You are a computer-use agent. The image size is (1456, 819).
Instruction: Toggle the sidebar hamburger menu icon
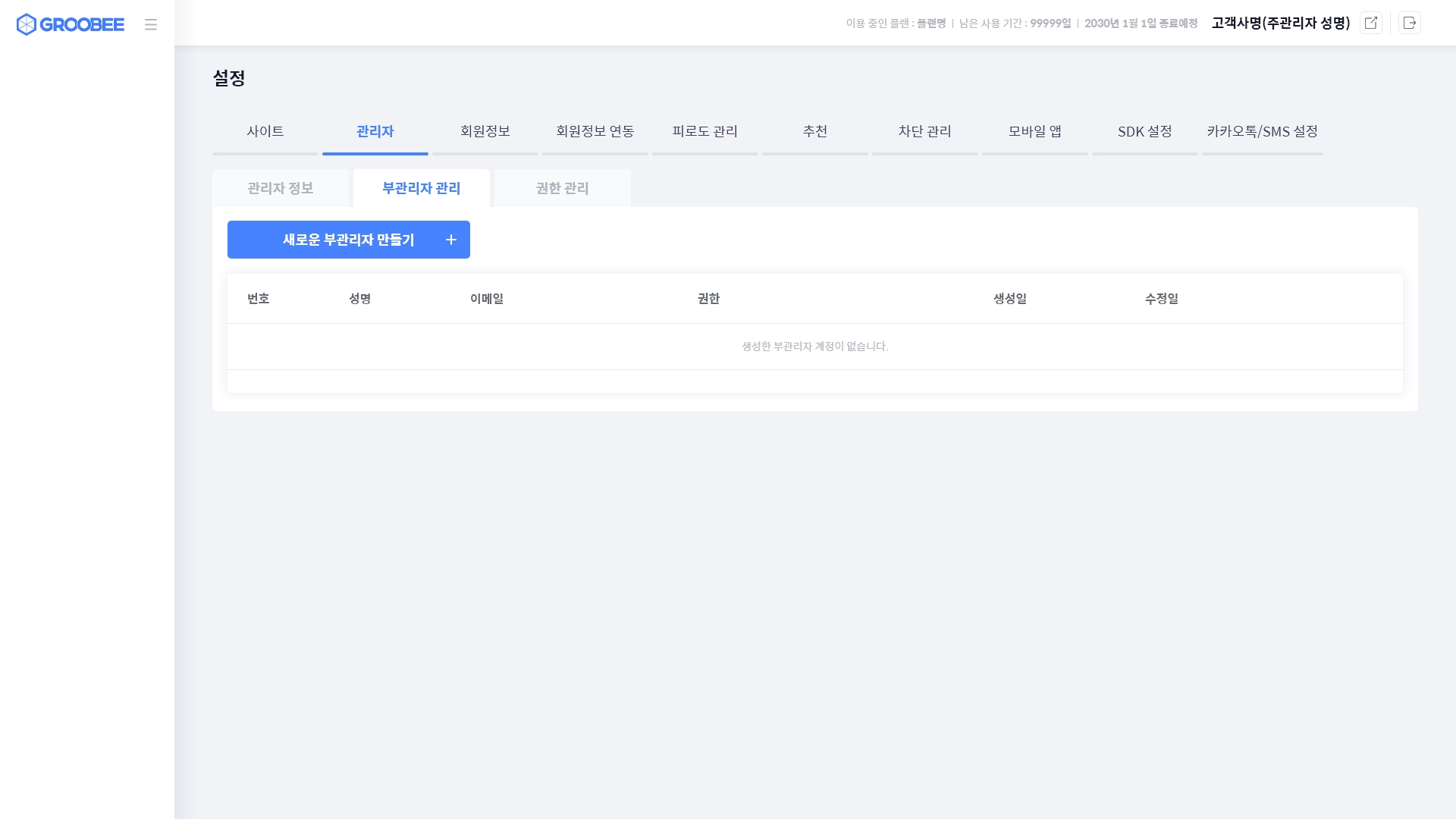(151, 24)
